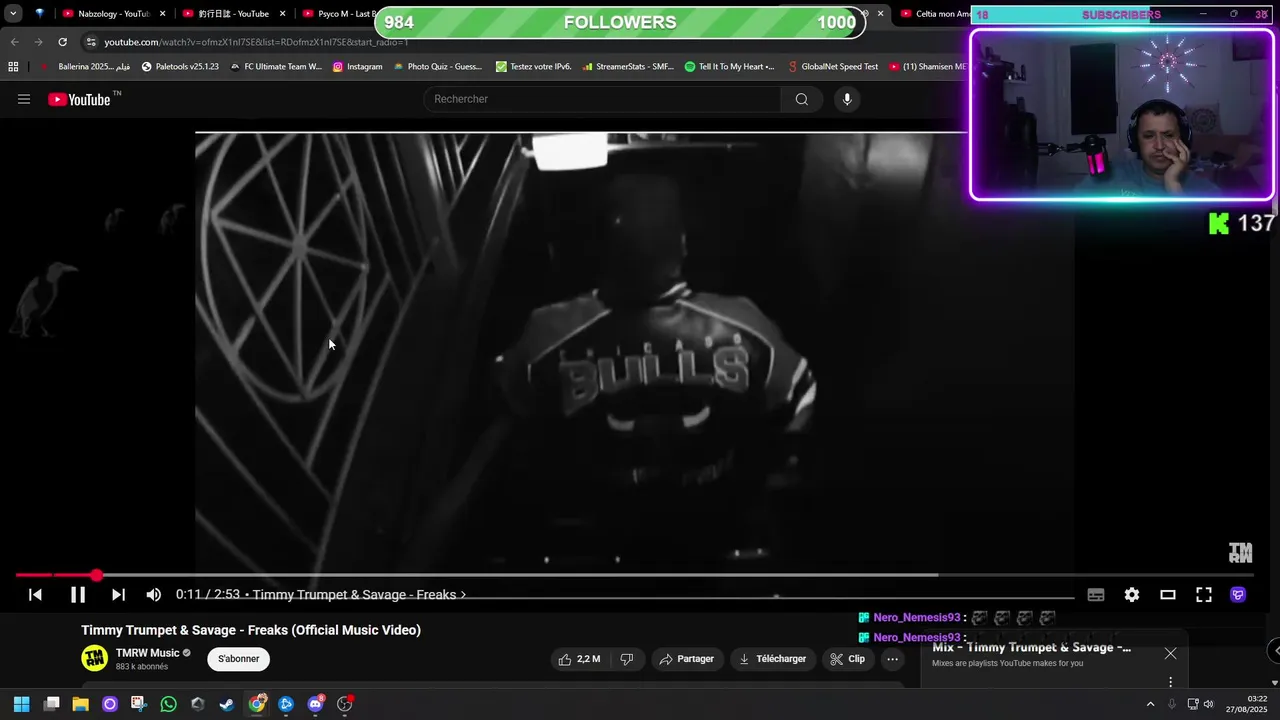Create a clip with Clip button
Viewport: 1280px width, 720px height.
tap(848, 659)
